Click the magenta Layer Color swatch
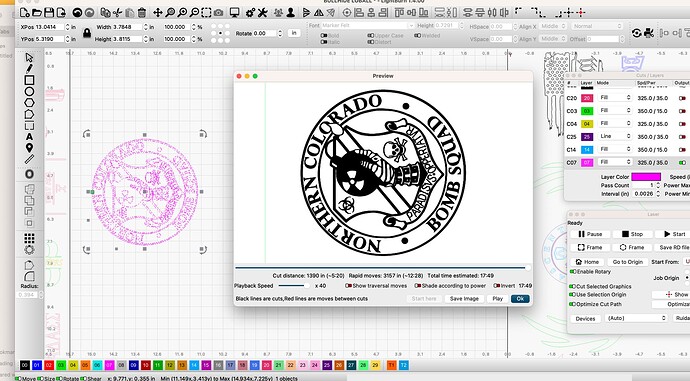Image resolution: width=690 pixels, height=381 pixels. (x=646, y=177)
